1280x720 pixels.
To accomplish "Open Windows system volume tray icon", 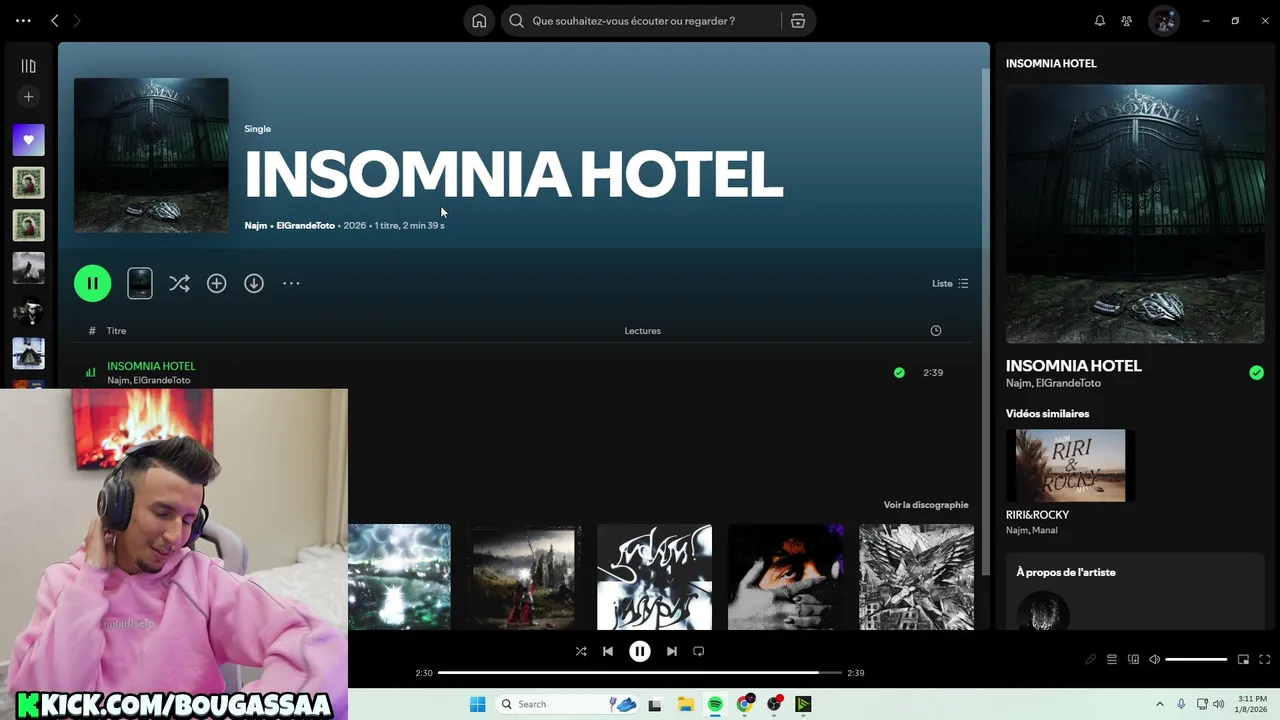I will click(x=1219, y=704).
